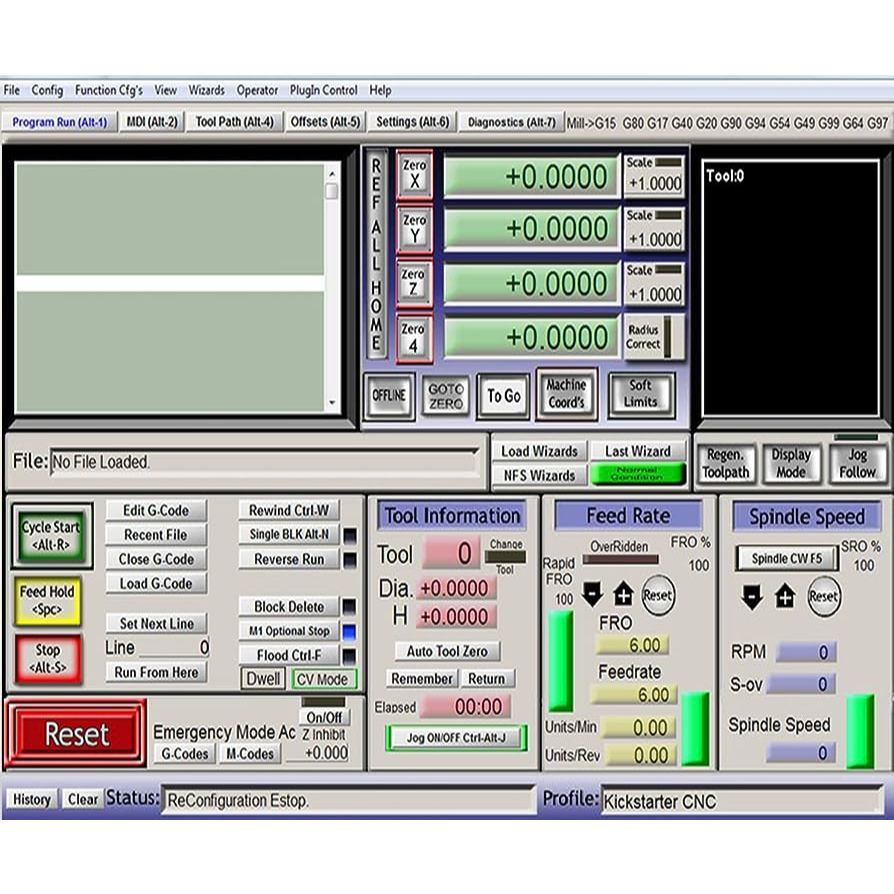Open the Diagnostics tab

point(511,122)
